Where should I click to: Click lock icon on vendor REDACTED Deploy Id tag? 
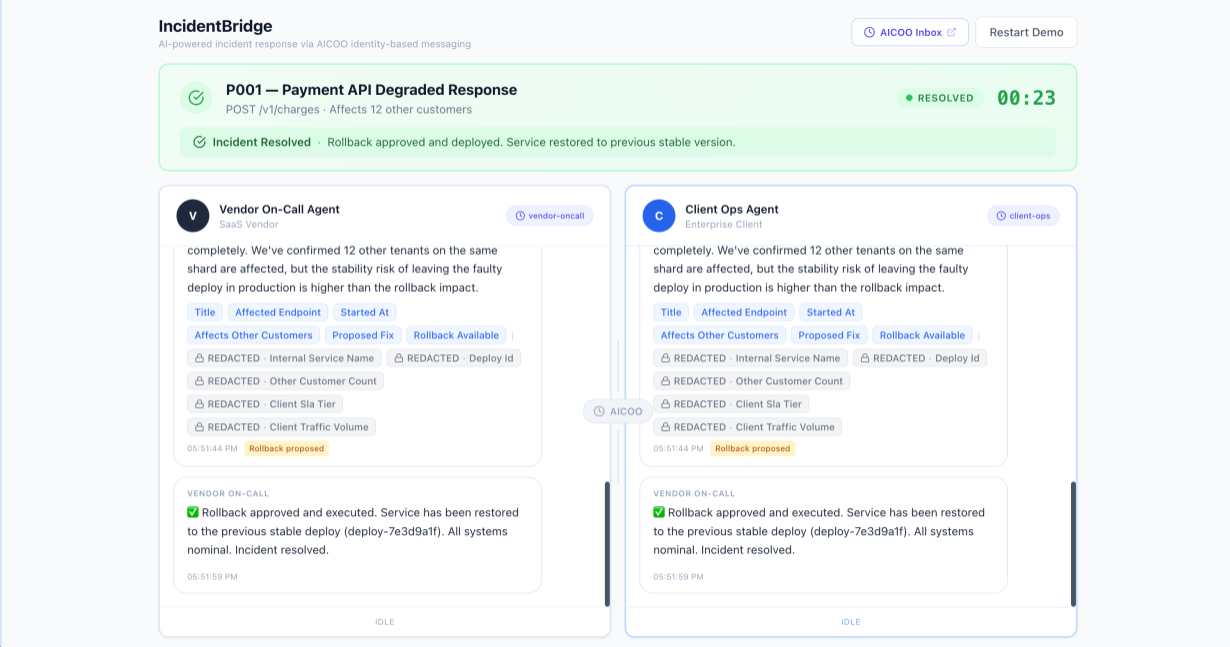pyautogui.click(x=399, y=358)
